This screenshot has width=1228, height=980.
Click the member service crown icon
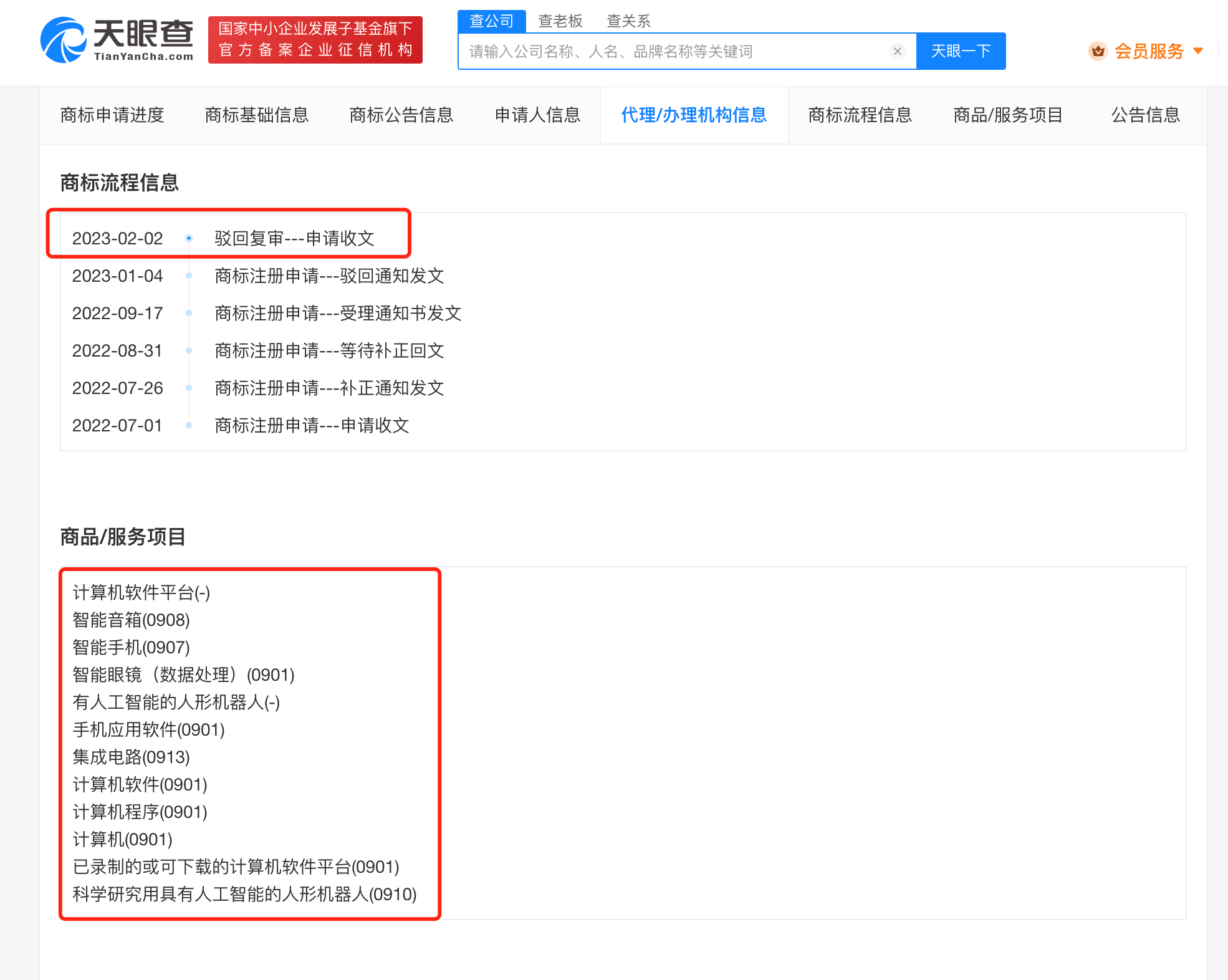1098,51
